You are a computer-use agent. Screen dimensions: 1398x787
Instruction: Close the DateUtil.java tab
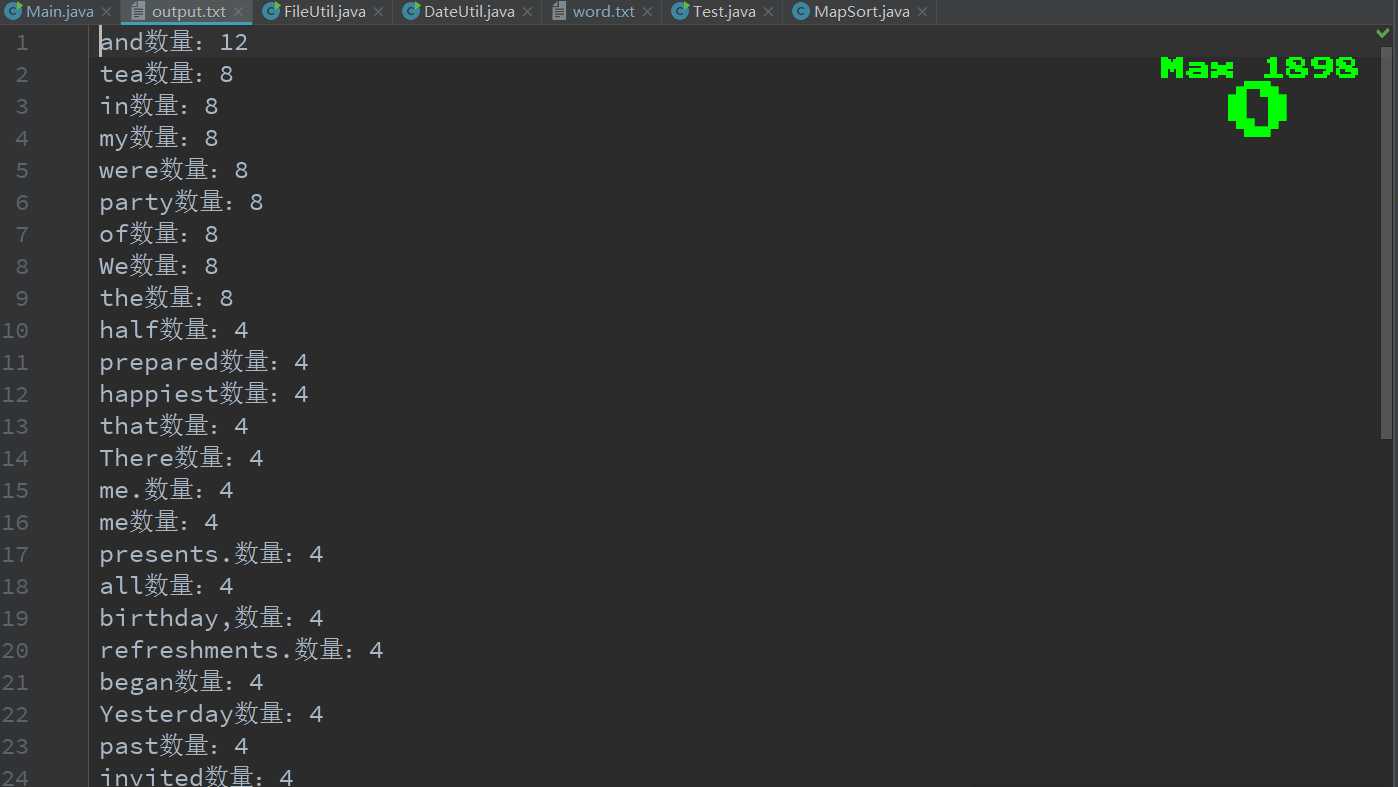(527, 12)
